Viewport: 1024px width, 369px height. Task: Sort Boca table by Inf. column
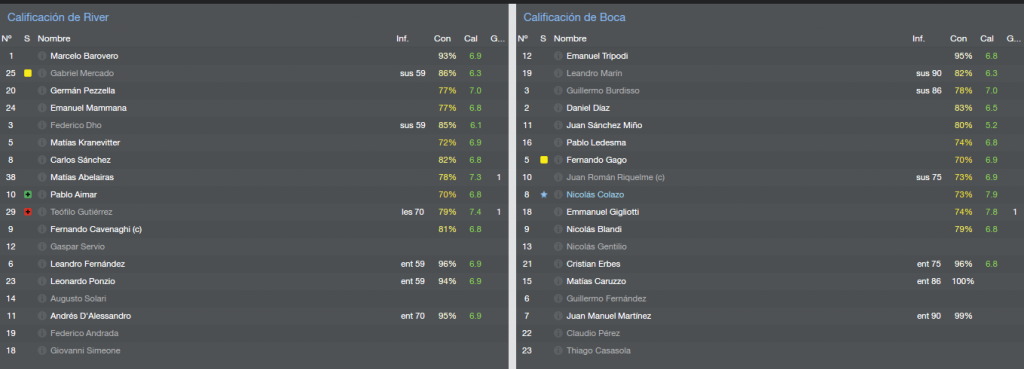pos(919,39)
